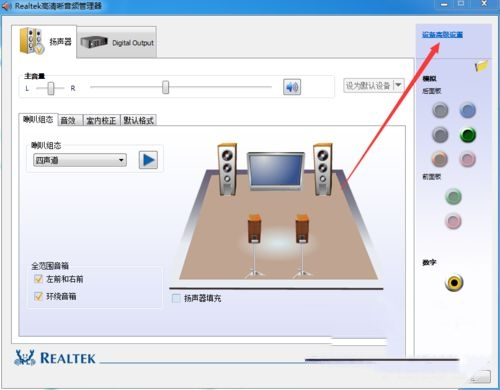
Task: Click the TV screen in the room diagram
Action: (x=276, y=171)
